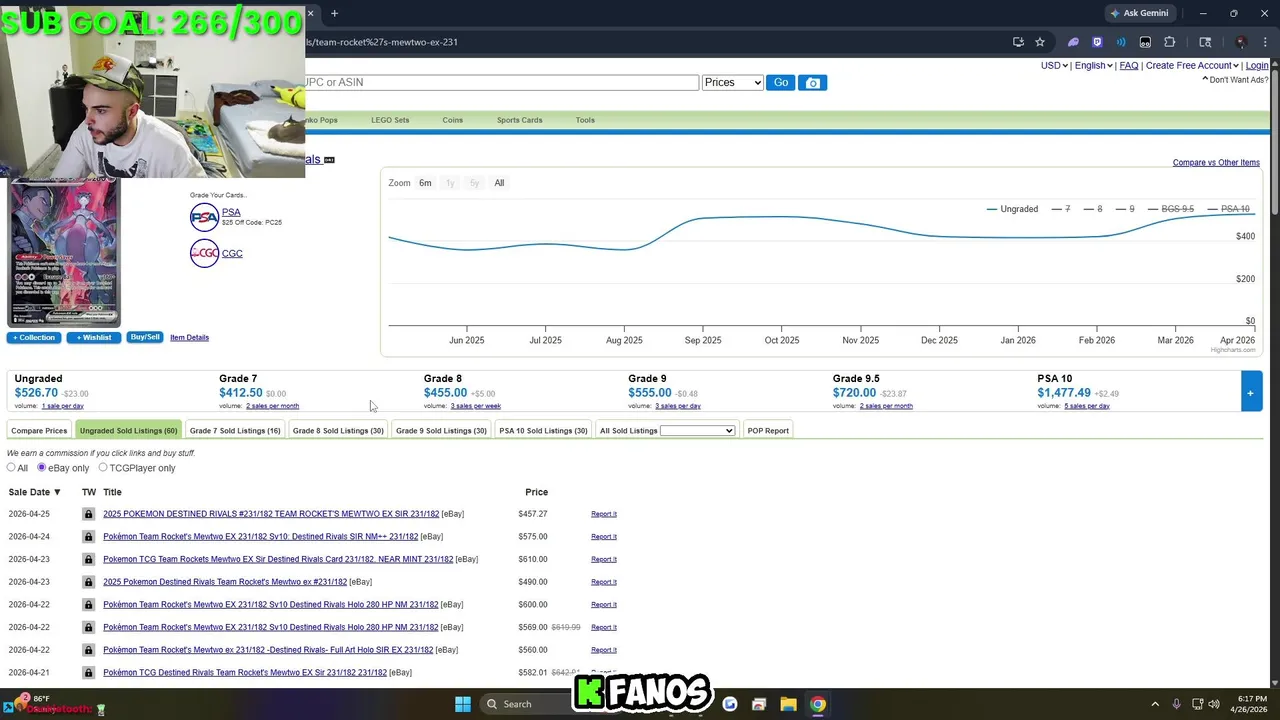Open the USD currency dropdown
Screen dimensions: 1280x720
[x=1054, y=66]
